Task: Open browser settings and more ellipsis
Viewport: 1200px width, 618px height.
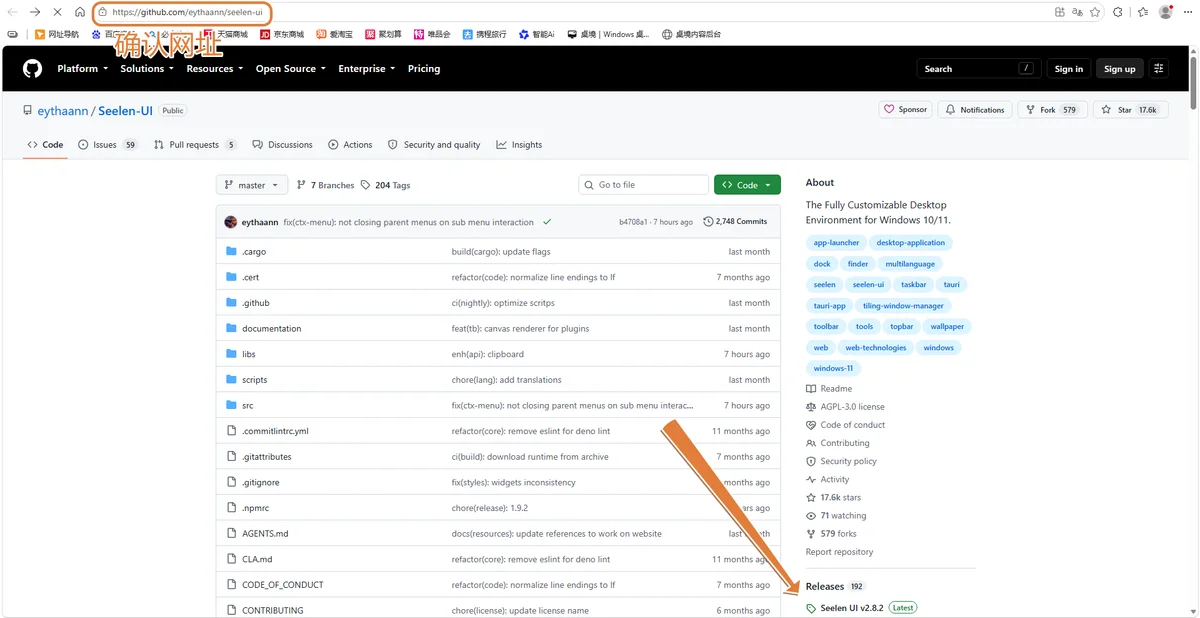Action: click(1187, 12)
